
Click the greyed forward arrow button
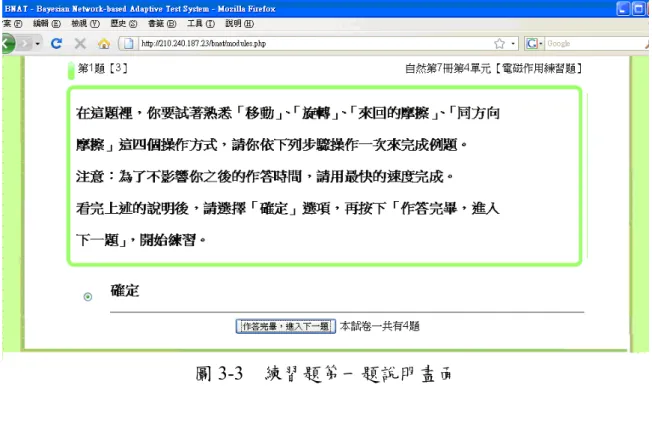(25, 43)
